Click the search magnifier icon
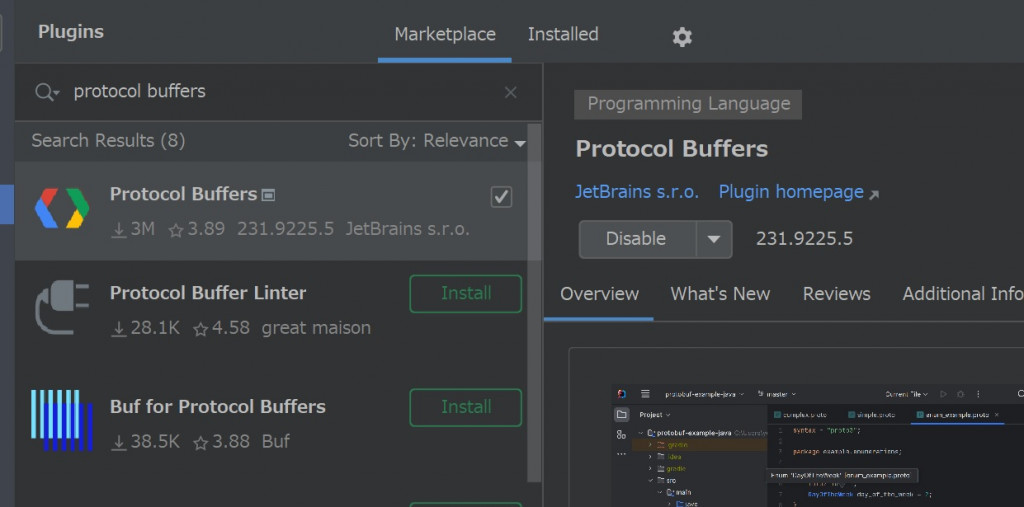 (46, 92)
